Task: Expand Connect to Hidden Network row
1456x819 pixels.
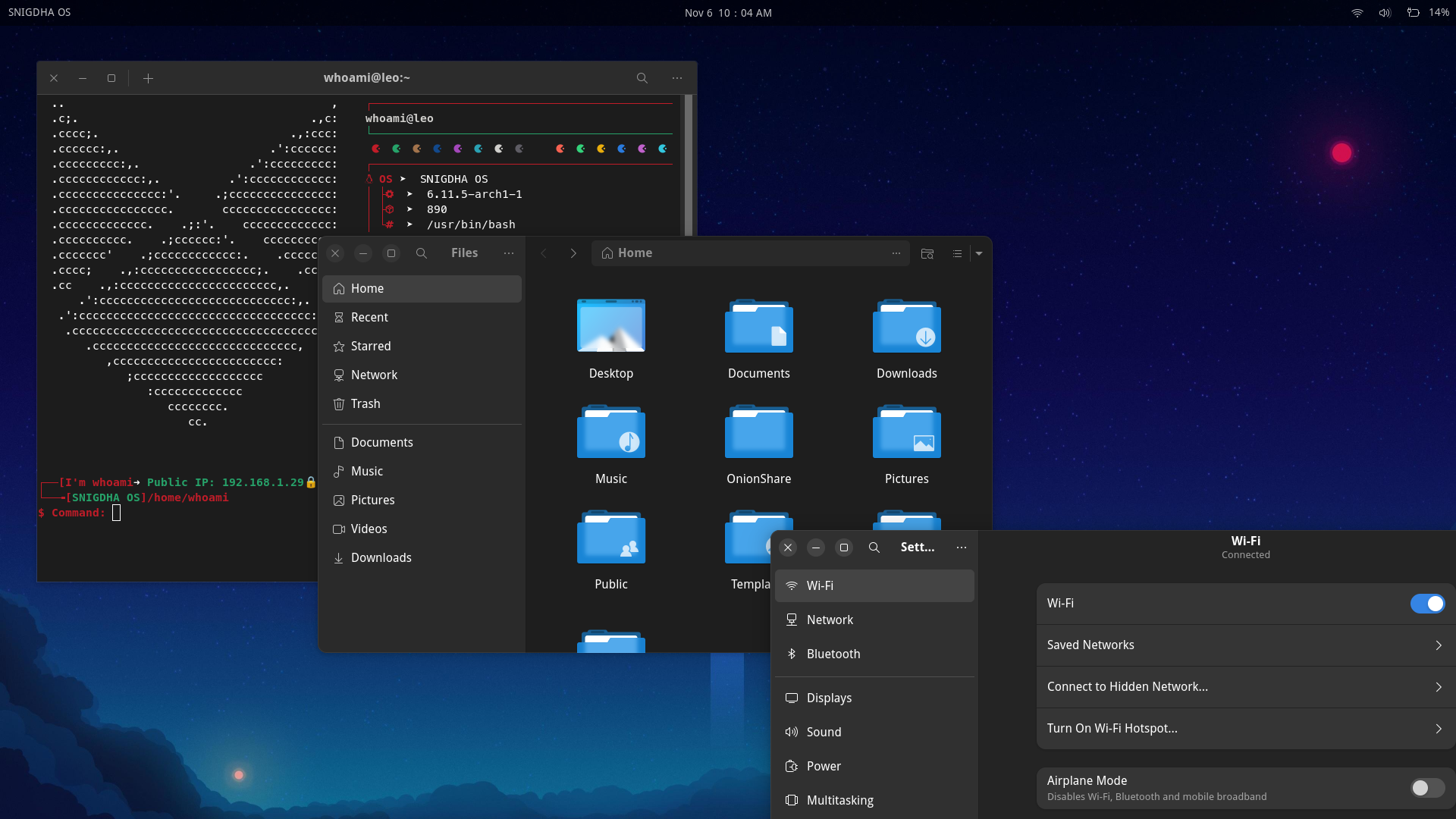Action: (x=1245, y=687)
